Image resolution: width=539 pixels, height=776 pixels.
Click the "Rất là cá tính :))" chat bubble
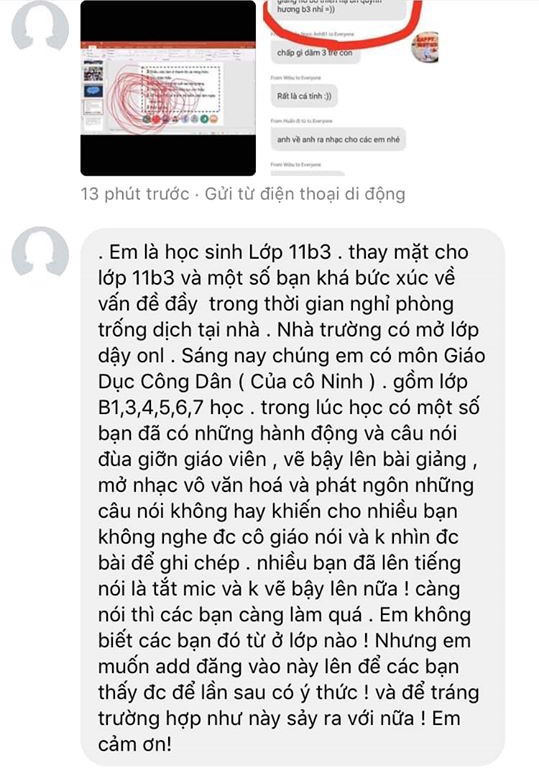click(x=304, y=96)
